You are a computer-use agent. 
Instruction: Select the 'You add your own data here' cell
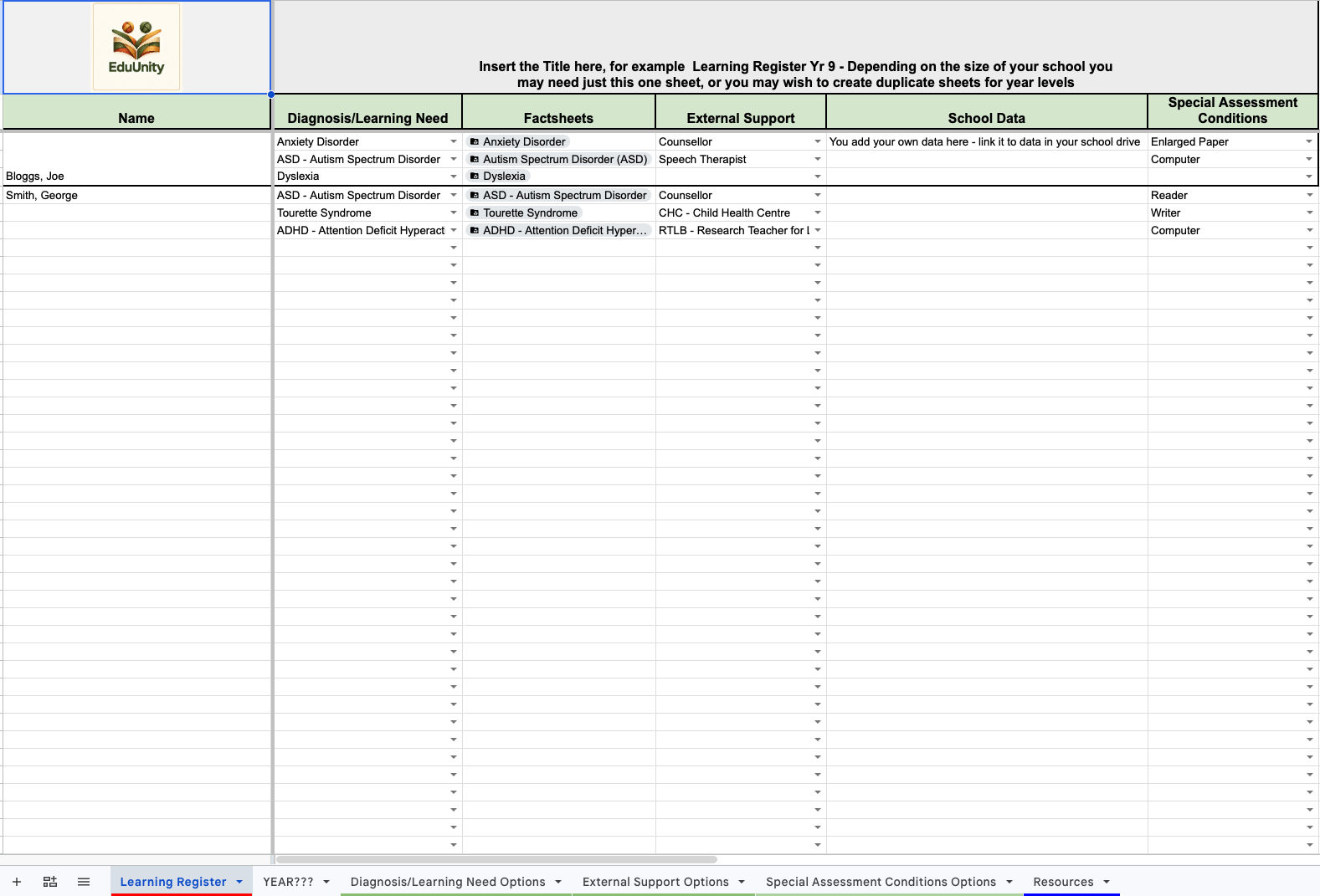coord(987,142)
